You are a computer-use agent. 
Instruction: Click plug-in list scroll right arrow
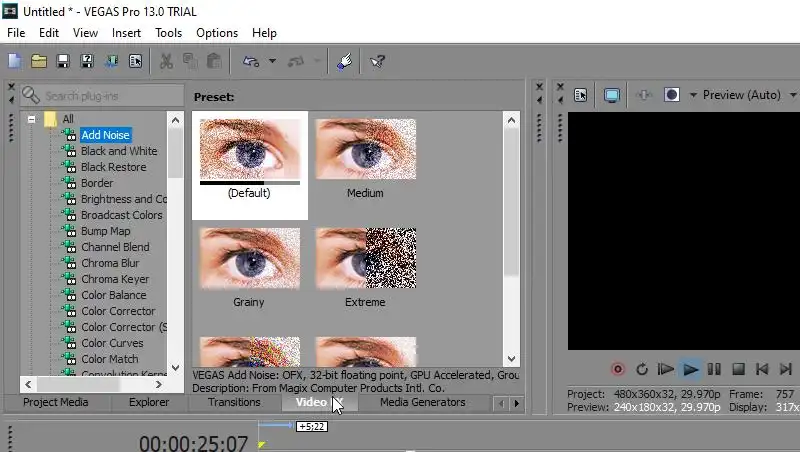pos(159,384)
